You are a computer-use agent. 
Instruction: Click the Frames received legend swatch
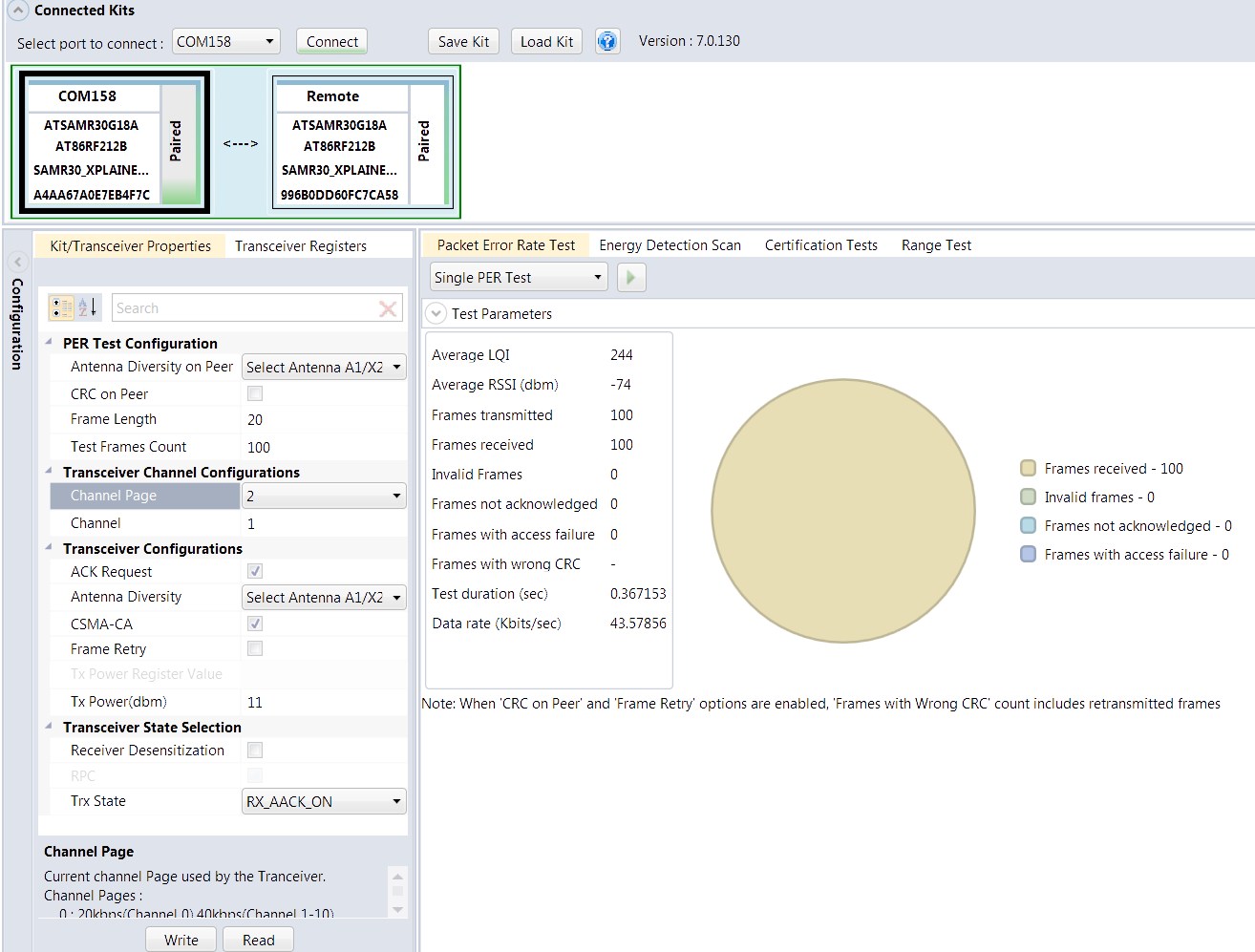[x=1029, y=468]
